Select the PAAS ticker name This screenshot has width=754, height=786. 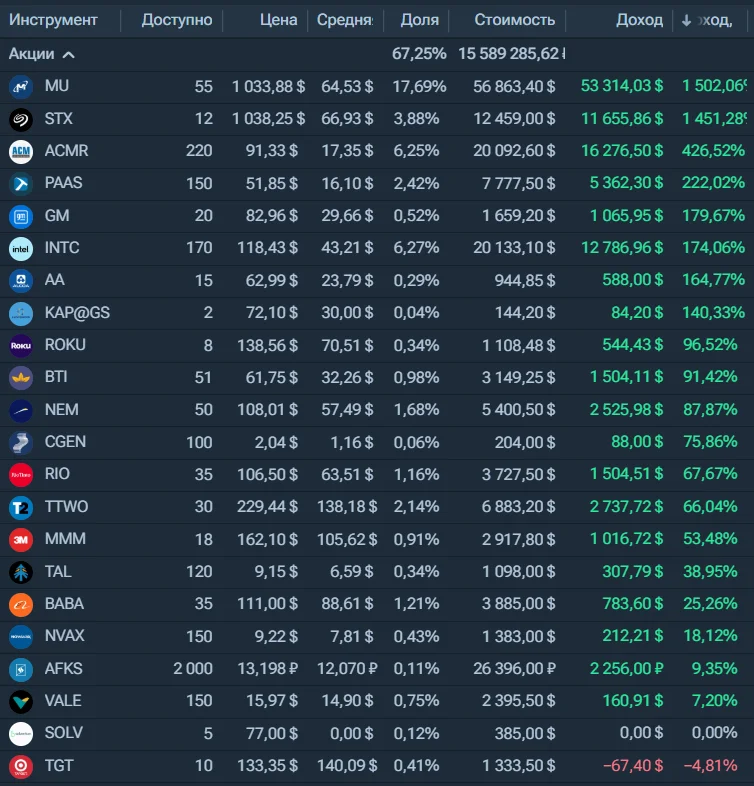(63, 182)
